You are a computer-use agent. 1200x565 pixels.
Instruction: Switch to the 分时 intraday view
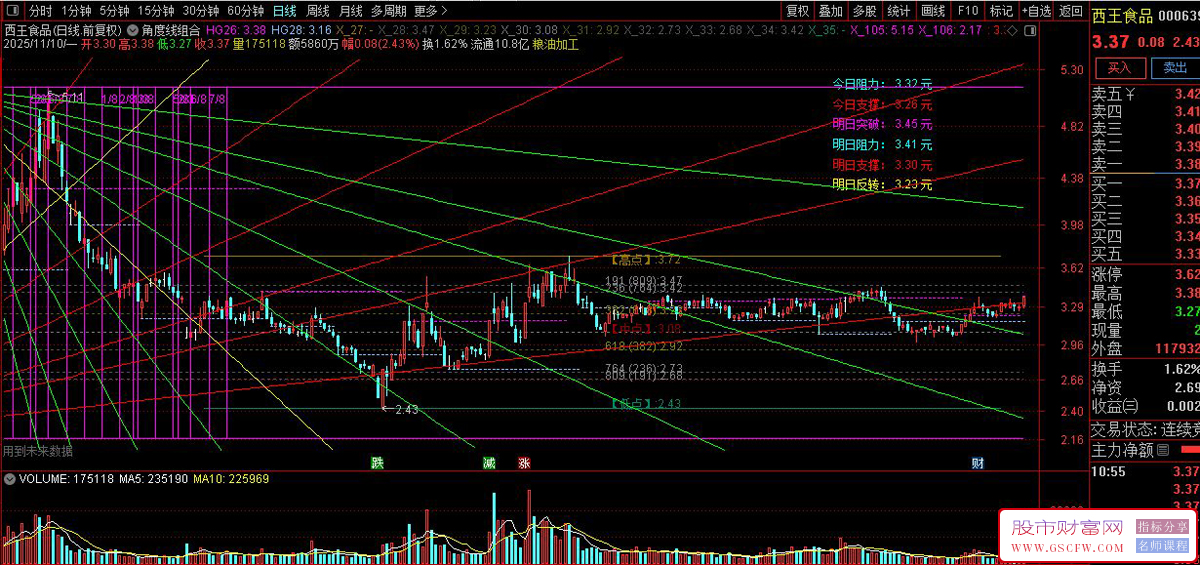(x=40, y=11)
